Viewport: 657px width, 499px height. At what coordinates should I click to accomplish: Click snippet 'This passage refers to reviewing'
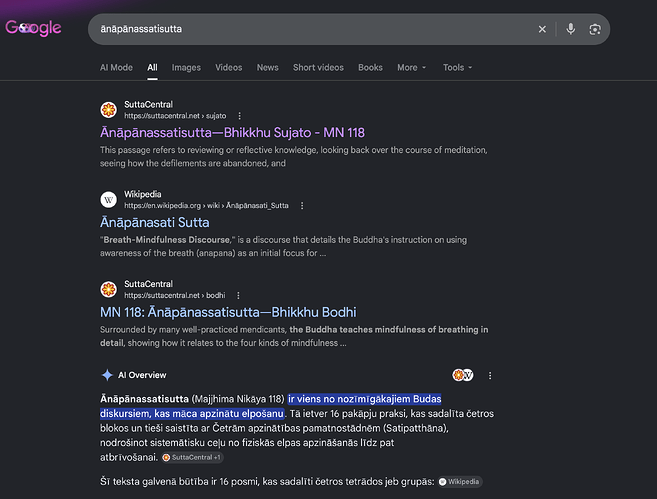[x=167, y=150]
